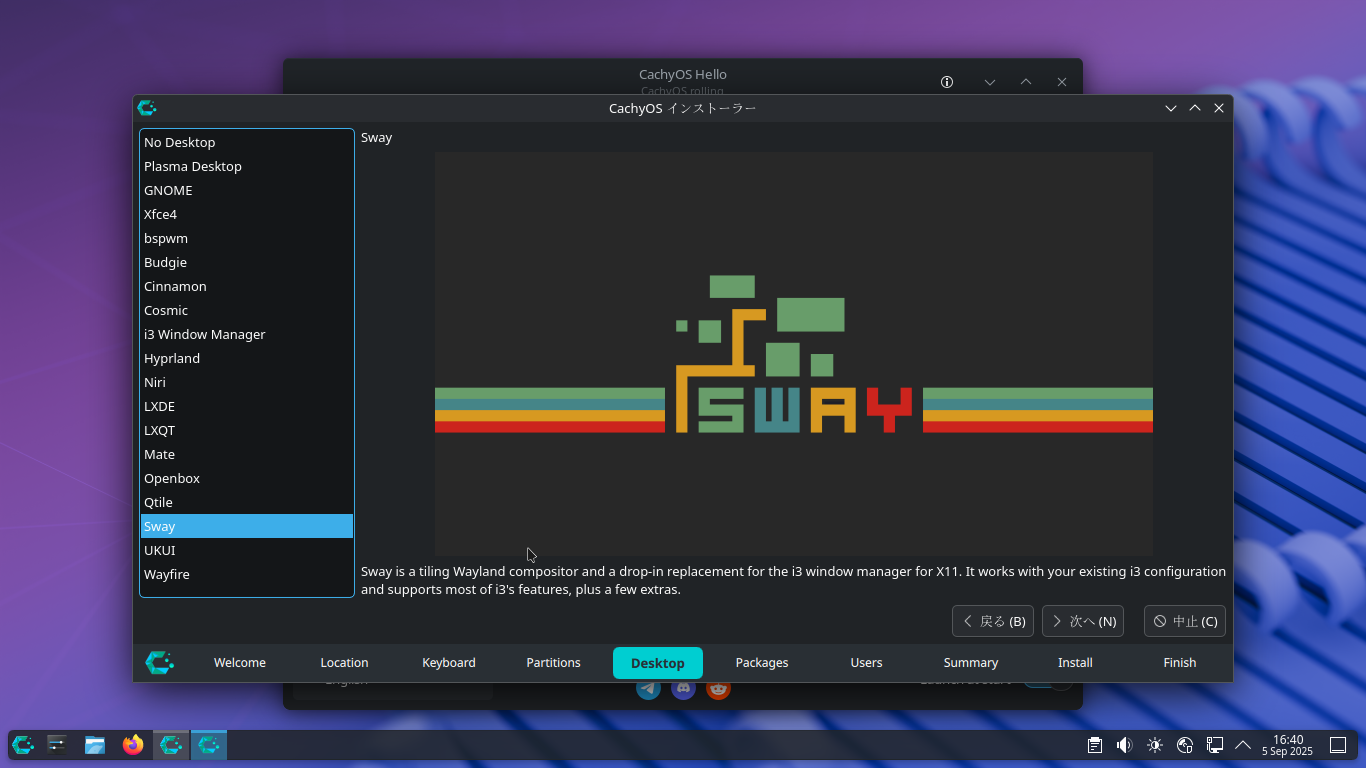Launch the file manager from the taskbar
The image size is (1366, 768).
pos(95,745)
